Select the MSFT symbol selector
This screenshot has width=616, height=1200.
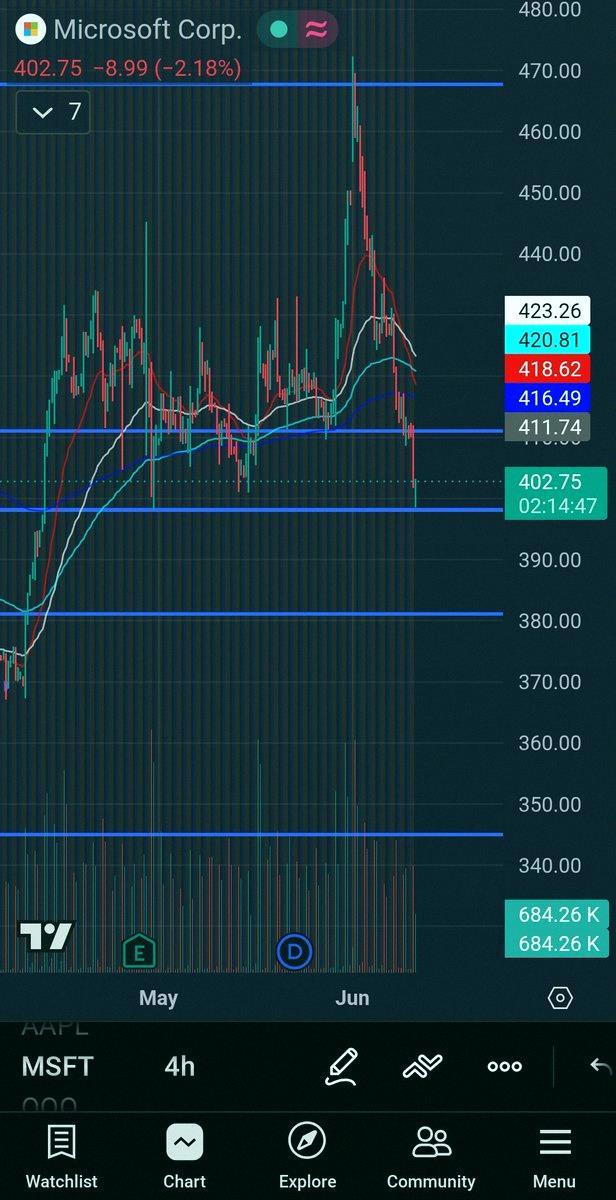tap(57, 1066)
